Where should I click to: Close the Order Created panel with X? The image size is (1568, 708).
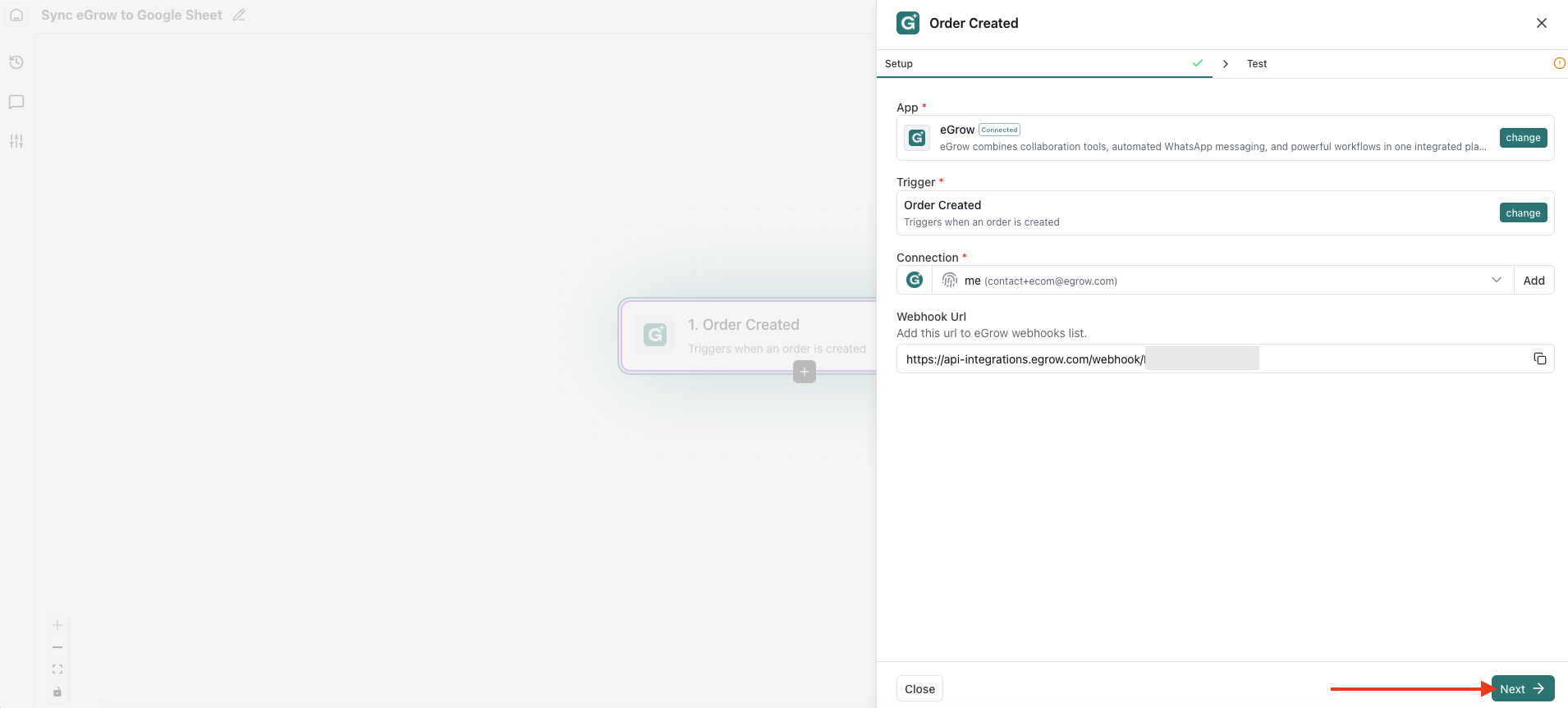(1542, 23)
